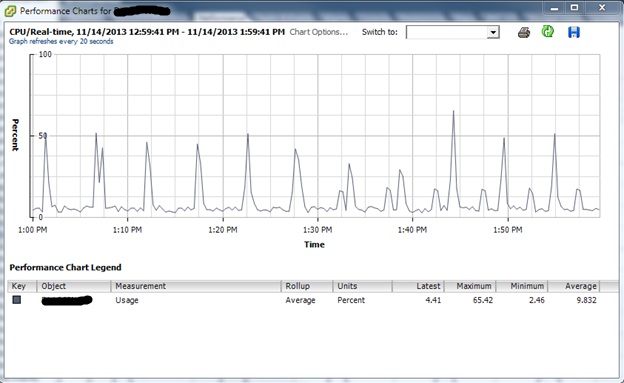Click the highest CPU spike near 1:44 PM

click(x=453, y=111)
